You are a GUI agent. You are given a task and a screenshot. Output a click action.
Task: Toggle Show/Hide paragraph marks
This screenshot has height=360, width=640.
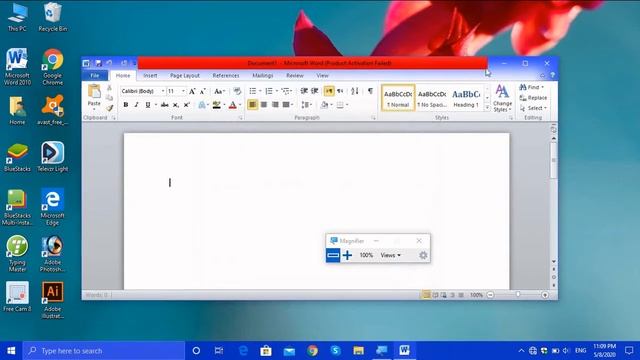pyautogui.click(x=370, y=91)
